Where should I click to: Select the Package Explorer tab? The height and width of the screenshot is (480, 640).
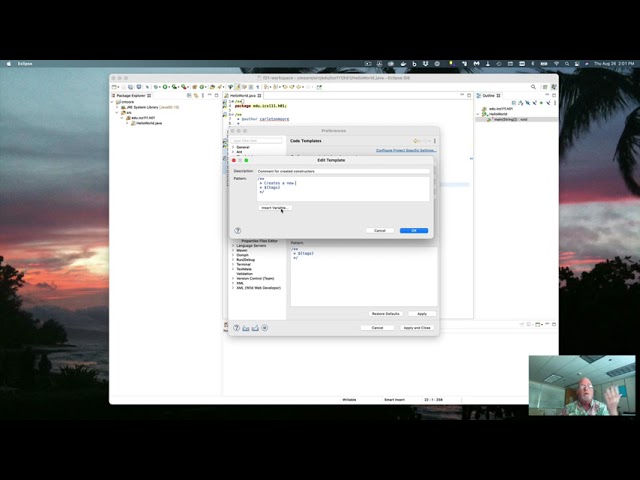coord(131,96)
